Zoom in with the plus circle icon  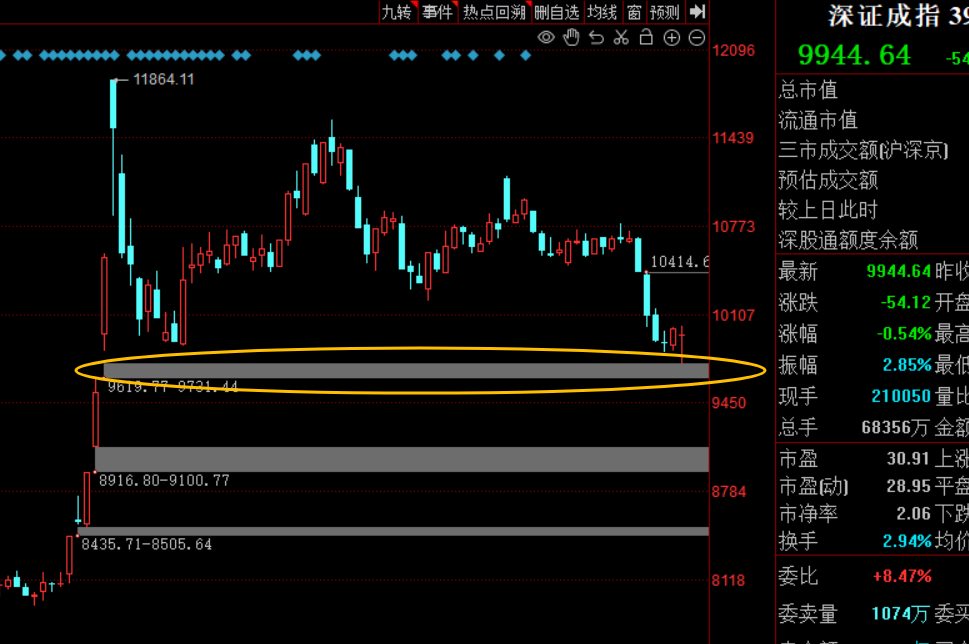671,38
